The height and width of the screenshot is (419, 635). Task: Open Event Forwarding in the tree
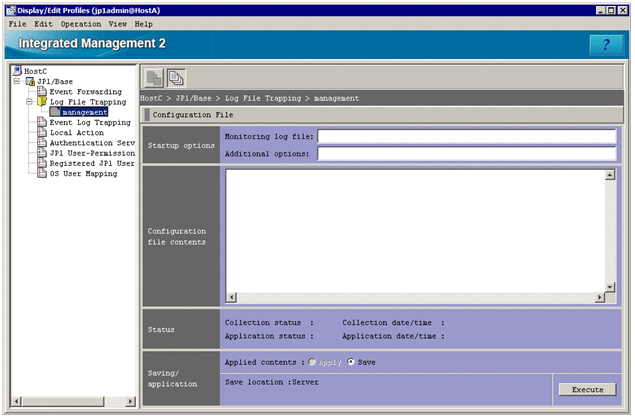point(84,91)
